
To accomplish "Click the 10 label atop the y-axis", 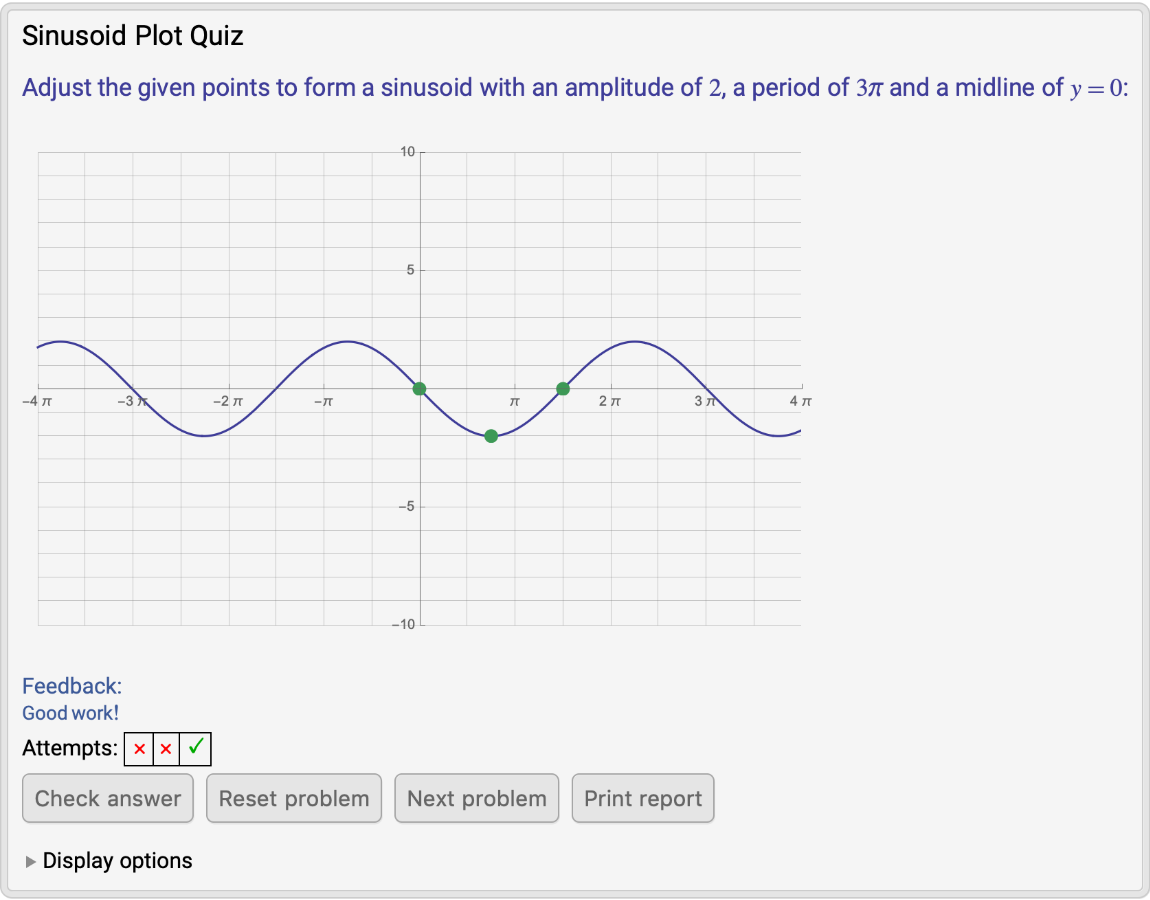I will pyautogui.click(x=407, y=152).
